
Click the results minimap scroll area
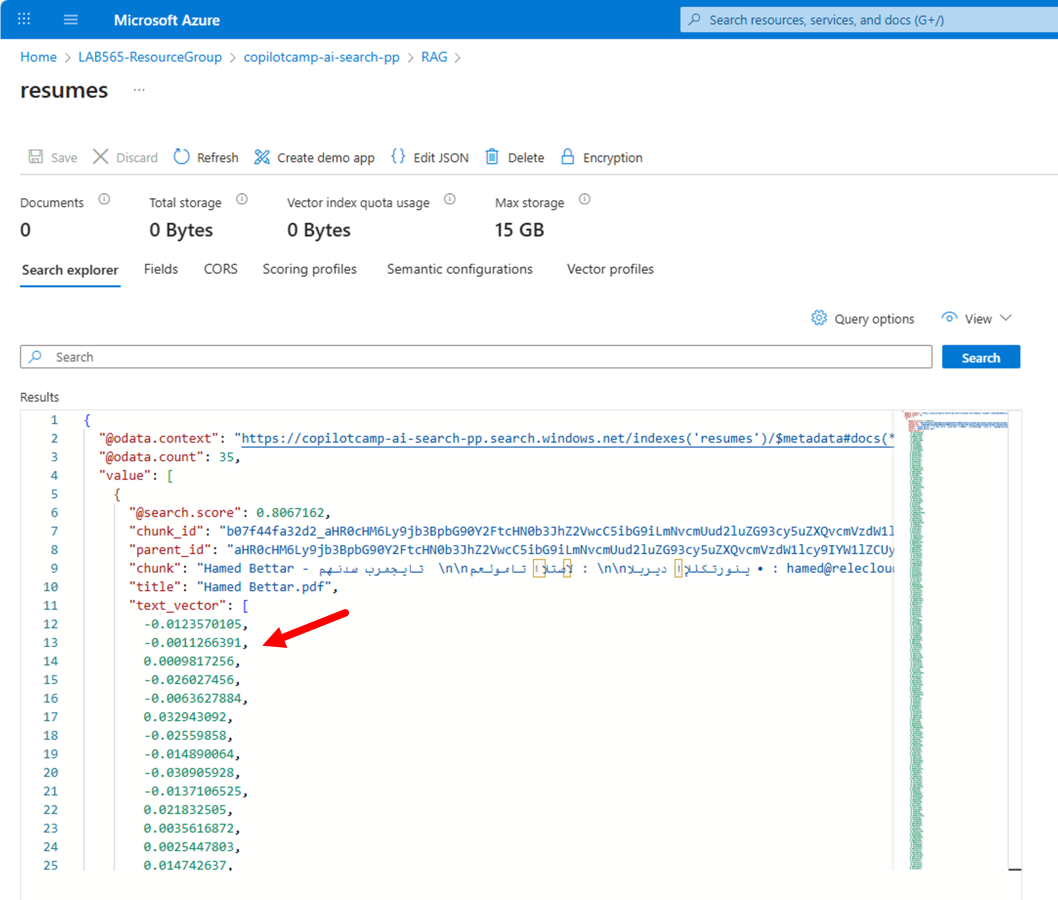pyautogui.click(x=956, y=640)
